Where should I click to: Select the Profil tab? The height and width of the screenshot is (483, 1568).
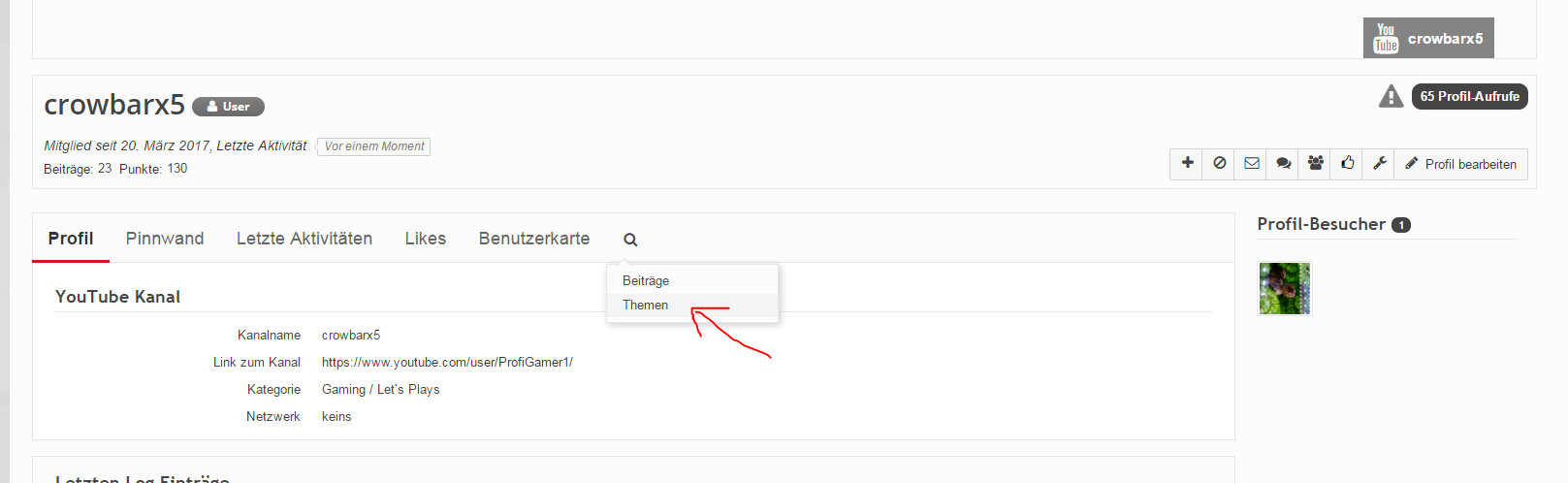point(71,239)
